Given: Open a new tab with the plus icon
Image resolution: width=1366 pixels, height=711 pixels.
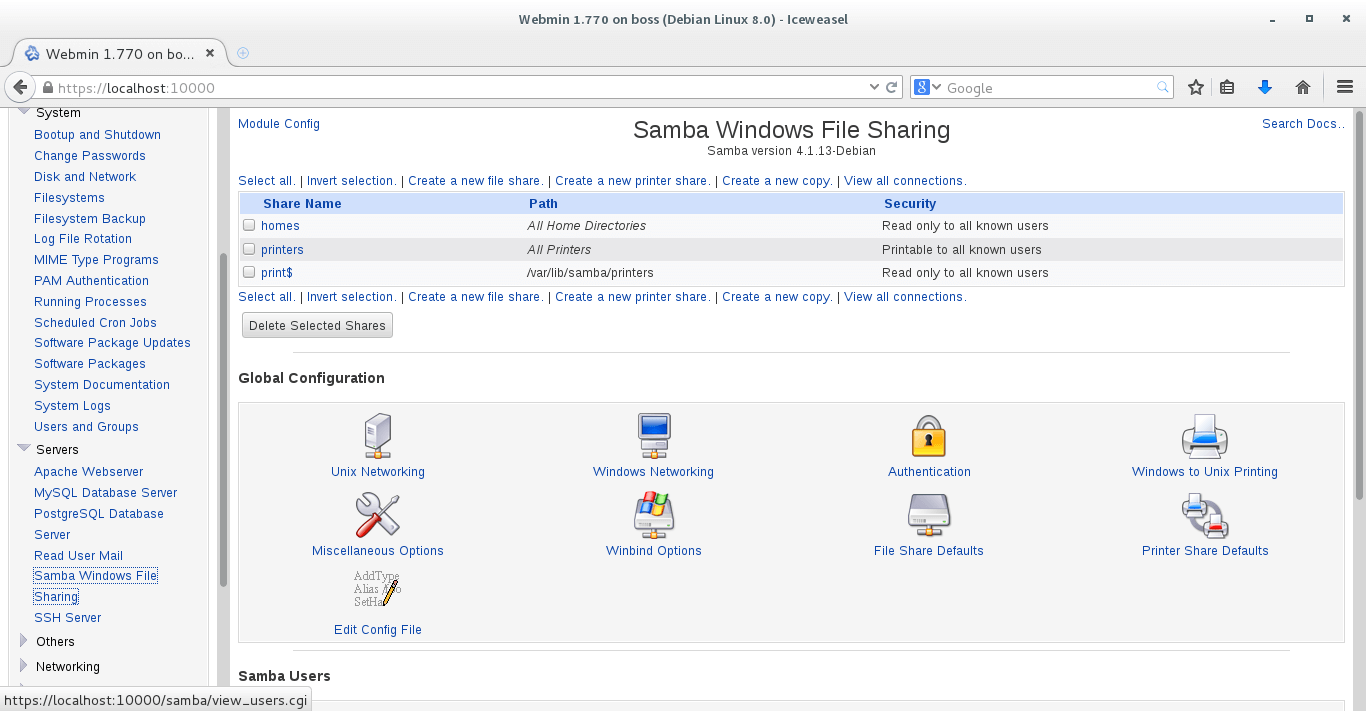Looking at the screenshot, I should (x=242, y=53).
